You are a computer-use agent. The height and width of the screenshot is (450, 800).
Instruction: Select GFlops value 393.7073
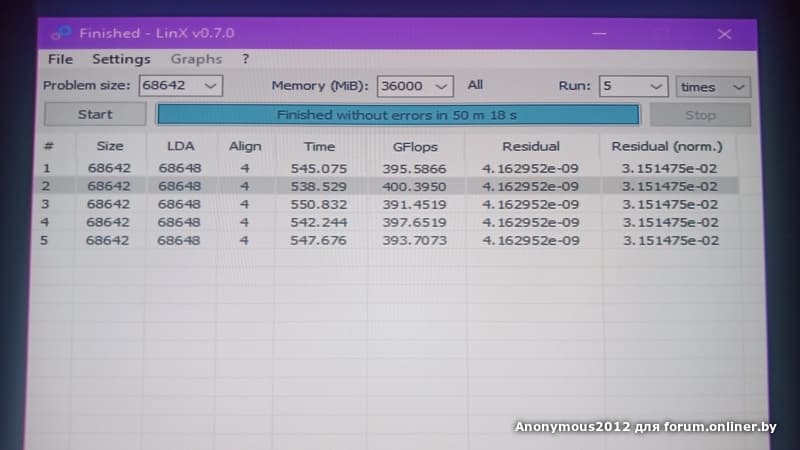(x=414, y=240)
